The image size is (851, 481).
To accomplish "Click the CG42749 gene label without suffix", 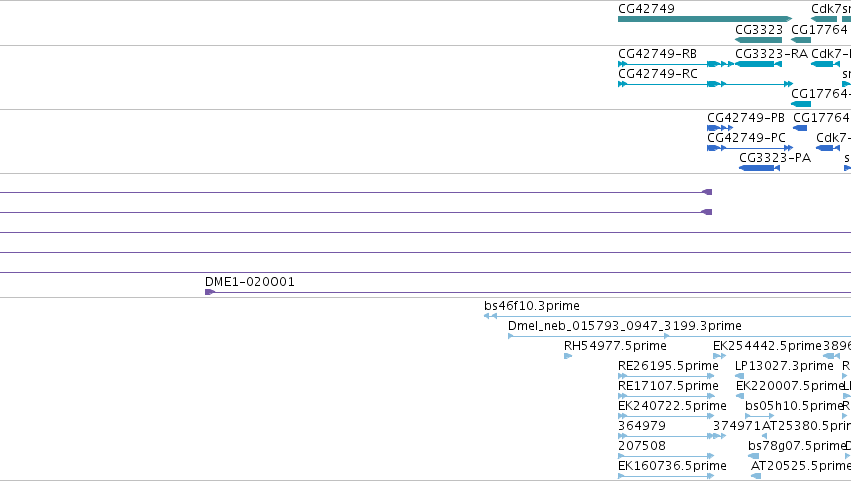I will click(x=646, y=9).
